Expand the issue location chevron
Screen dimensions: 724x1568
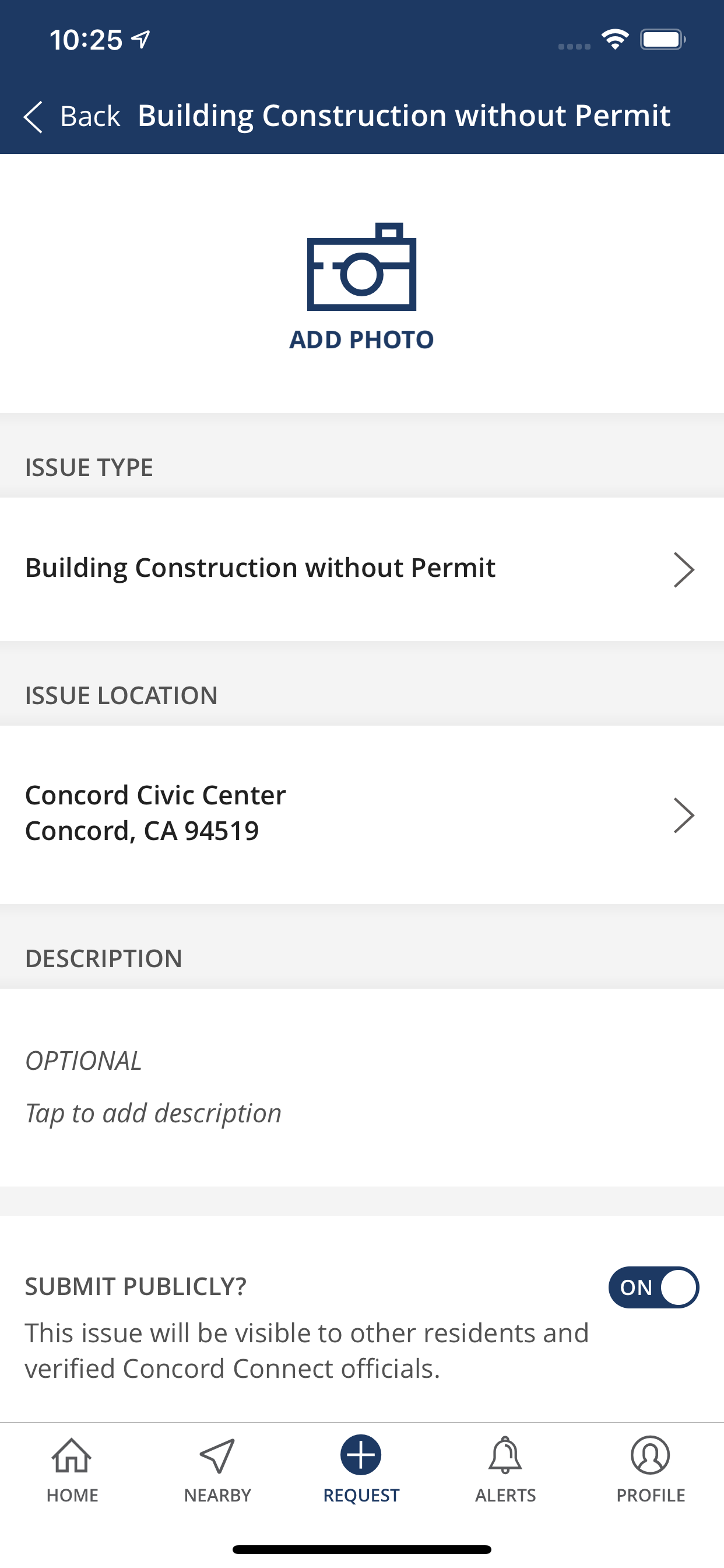(684, 814)
